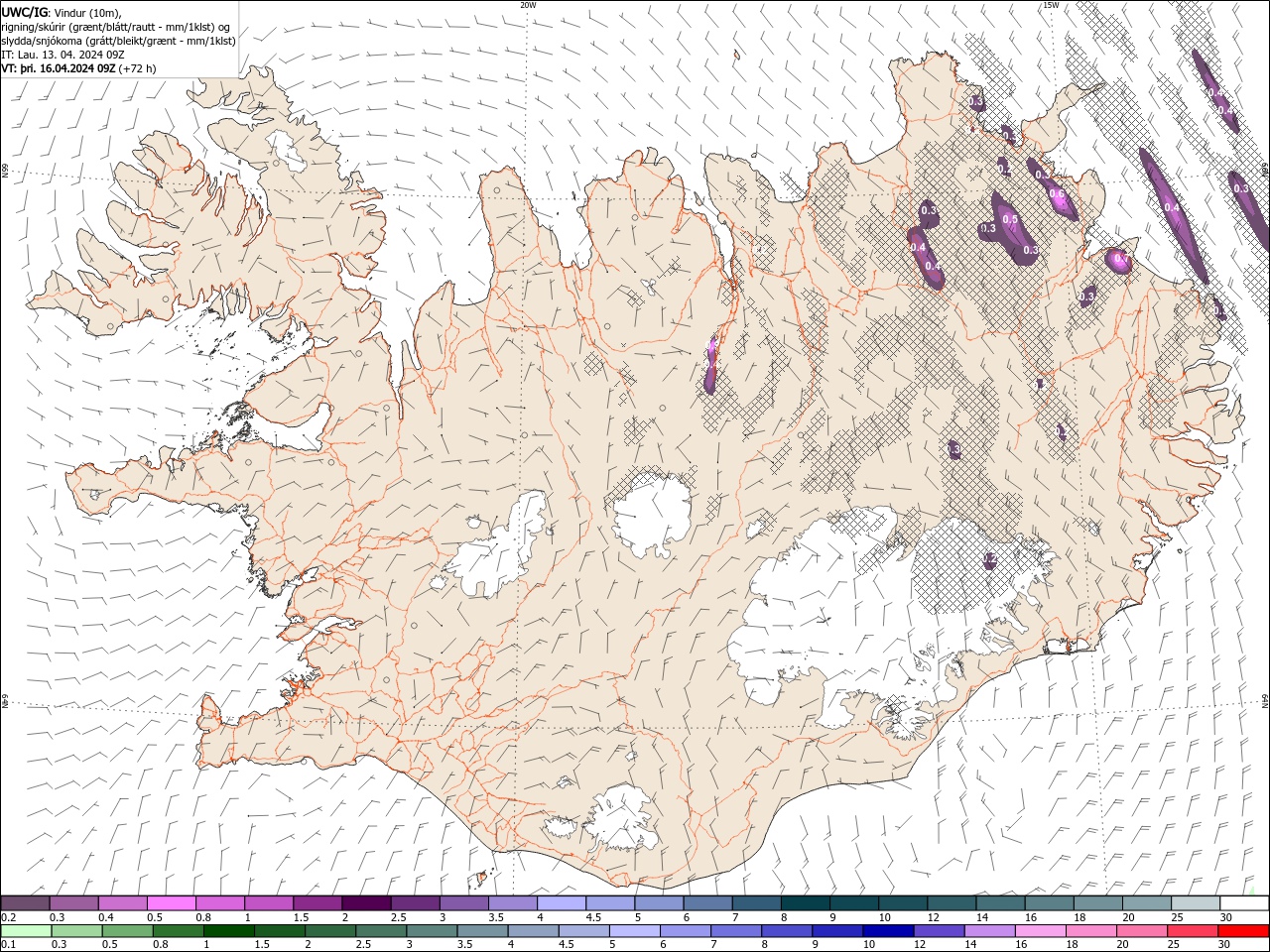The height and width of the screenshot is (952, 1270).
Task: Pick the lower-row deep blue swatch between 10 and 12
Action: coord(887,931)
